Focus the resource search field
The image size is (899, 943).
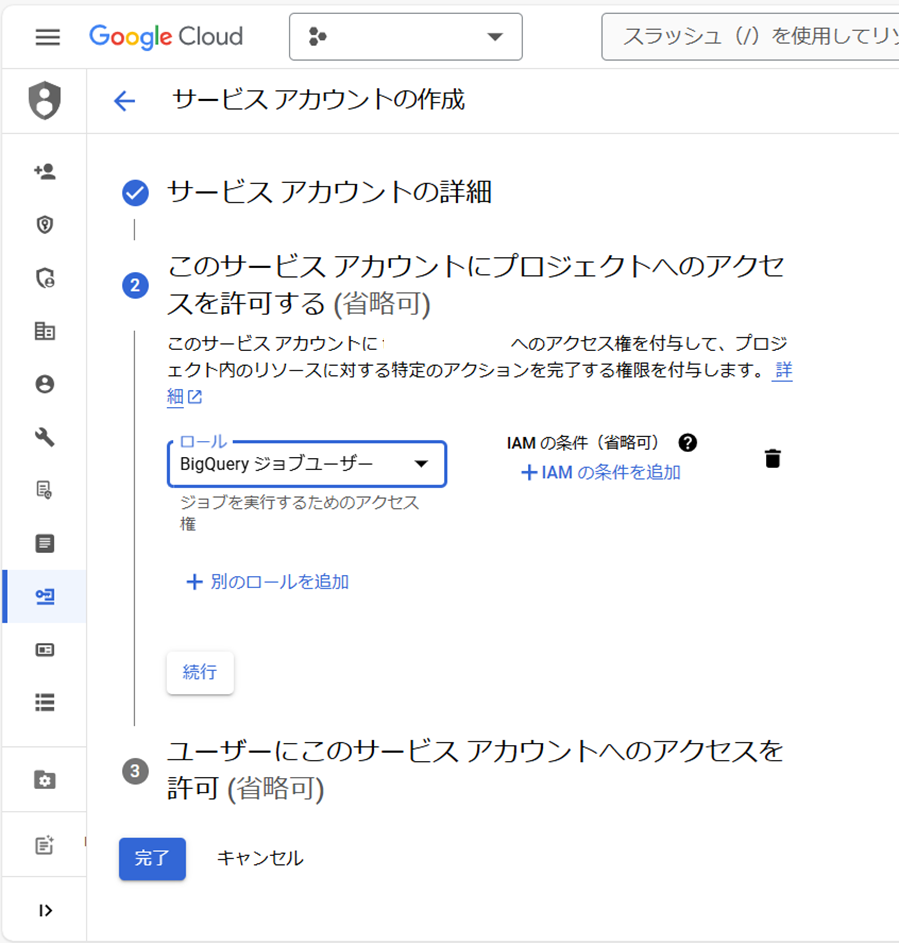(x=750, y=37)
